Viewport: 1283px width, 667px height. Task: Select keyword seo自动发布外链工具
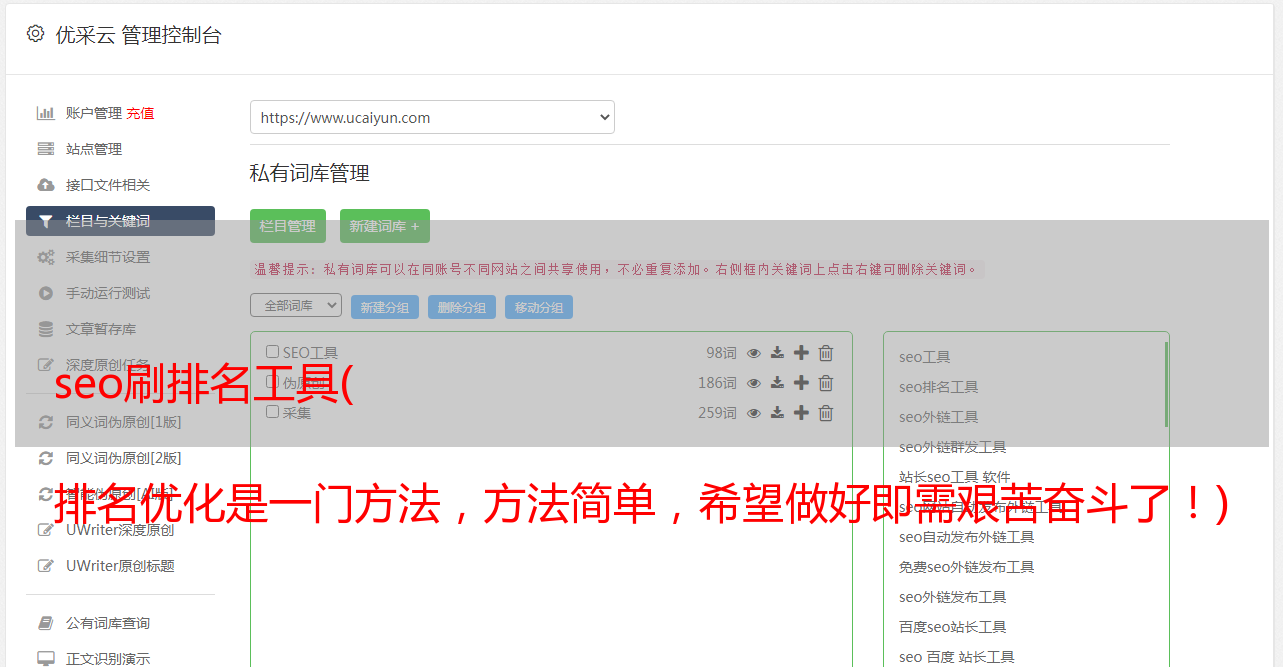coord(967,537)
